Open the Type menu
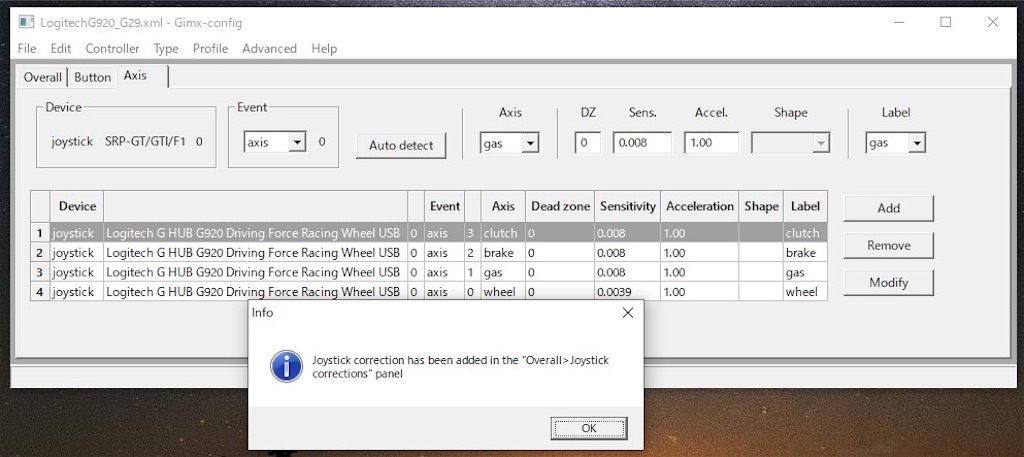The width and height of the screenshot is (1024, 457). (166, 48)
